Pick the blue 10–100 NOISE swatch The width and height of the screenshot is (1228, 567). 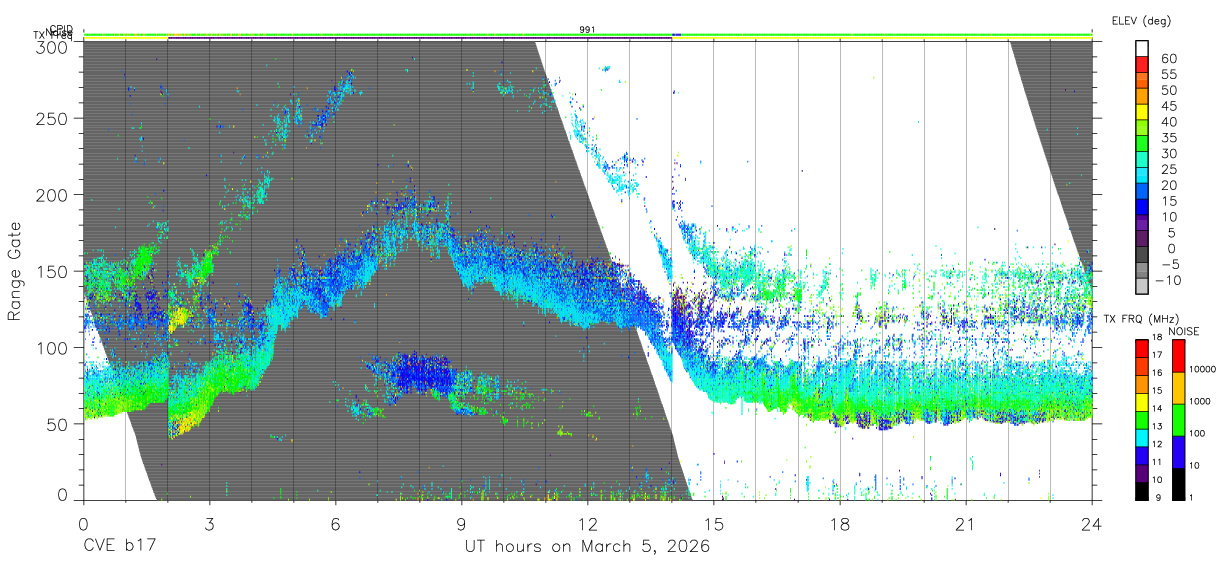1179,452
